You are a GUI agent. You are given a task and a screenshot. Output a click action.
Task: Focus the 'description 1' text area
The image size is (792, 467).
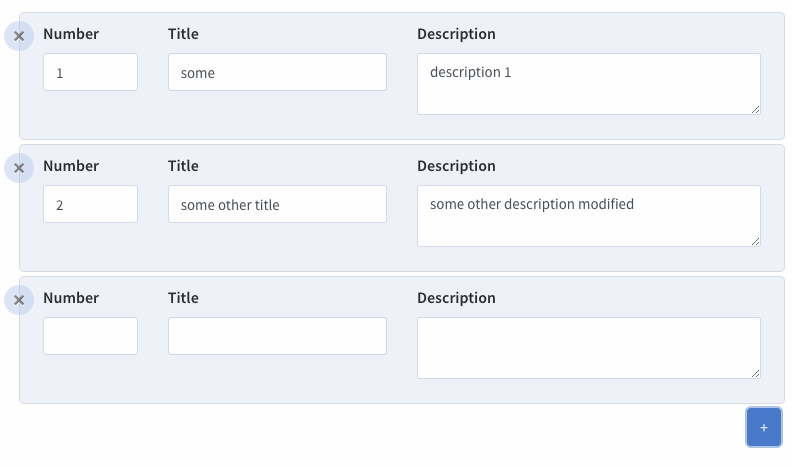588,84
